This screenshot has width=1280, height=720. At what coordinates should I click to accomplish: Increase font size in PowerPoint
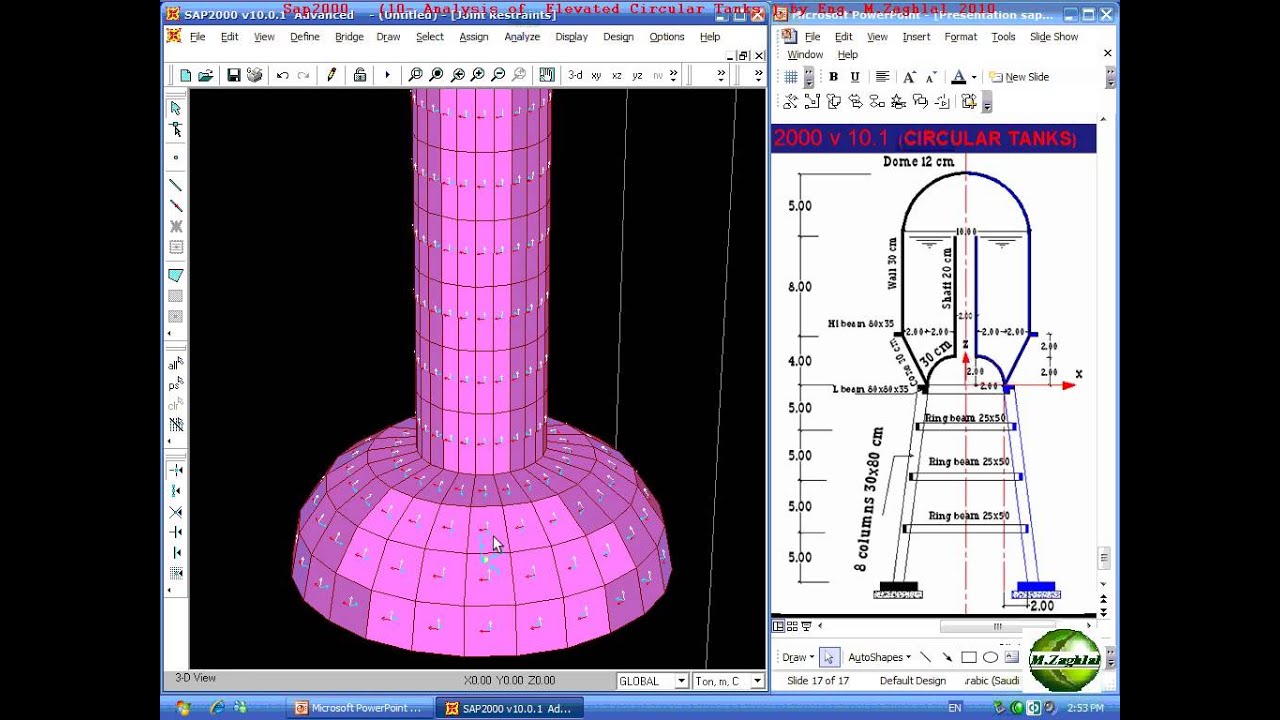909,77
